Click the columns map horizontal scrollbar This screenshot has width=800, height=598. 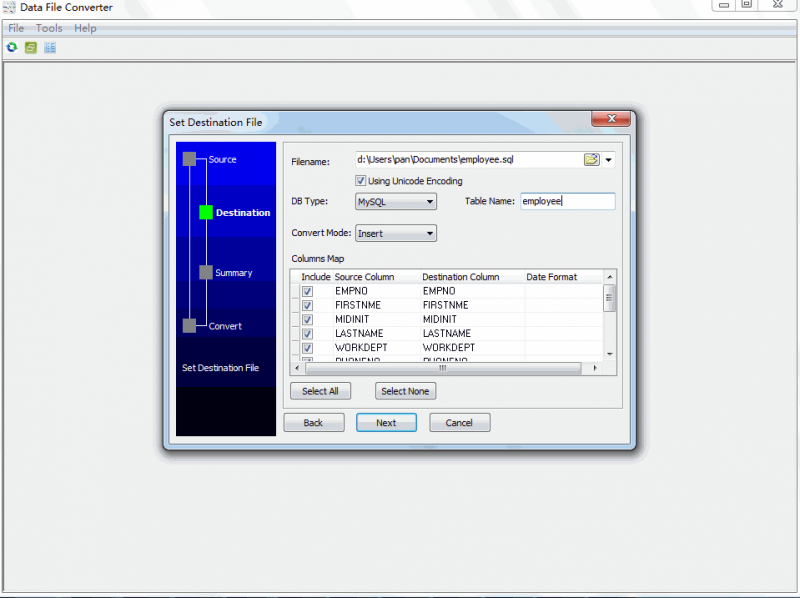coord(442,368)
